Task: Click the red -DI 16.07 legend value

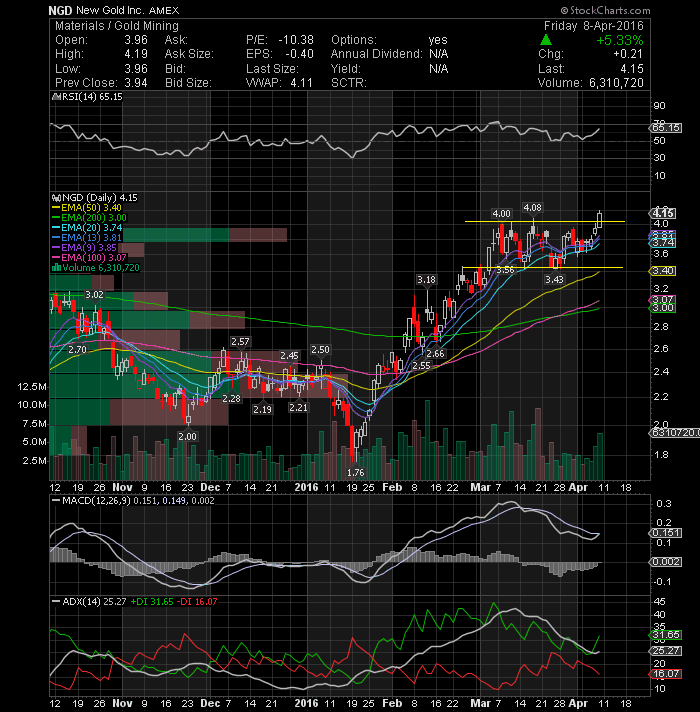Action: tap(197, 602)
